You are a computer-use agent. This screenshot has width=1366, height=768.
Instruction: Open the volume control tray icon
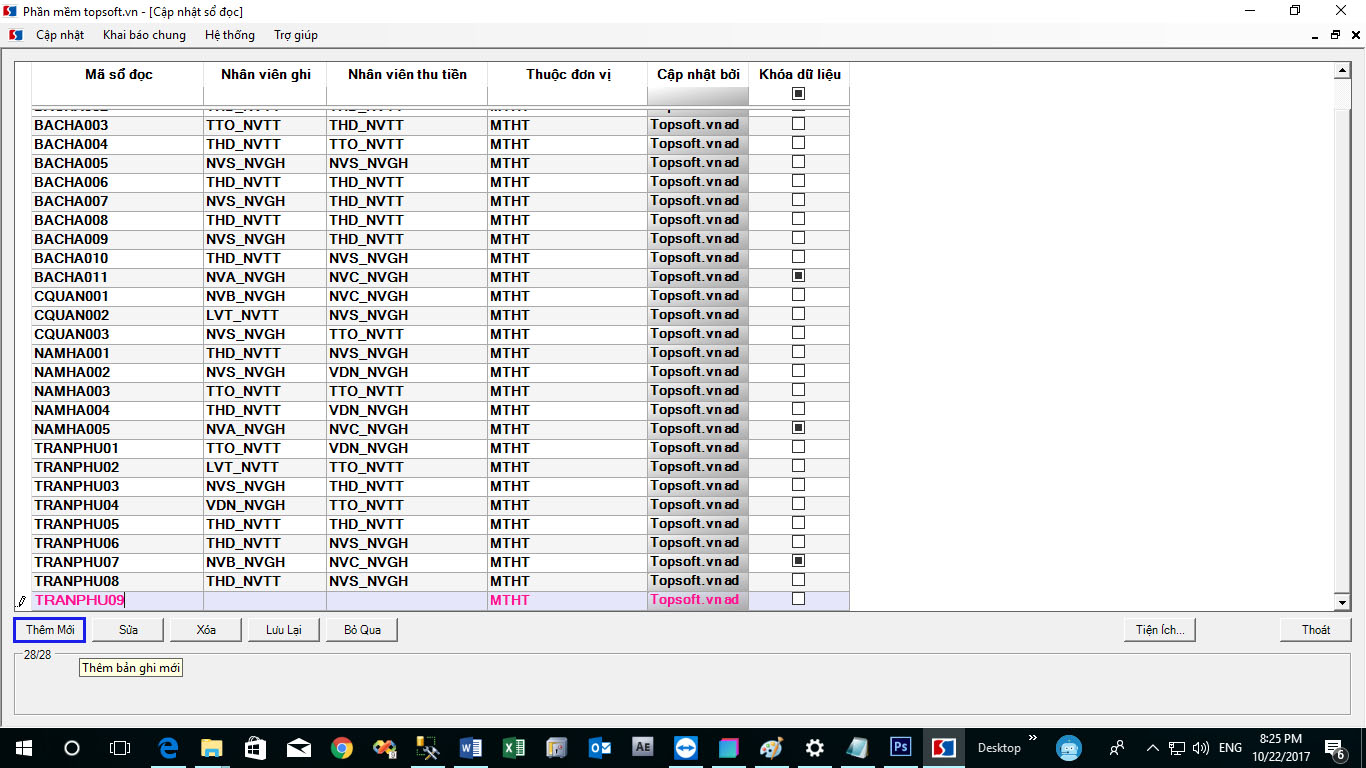(x=1201, y=747)
